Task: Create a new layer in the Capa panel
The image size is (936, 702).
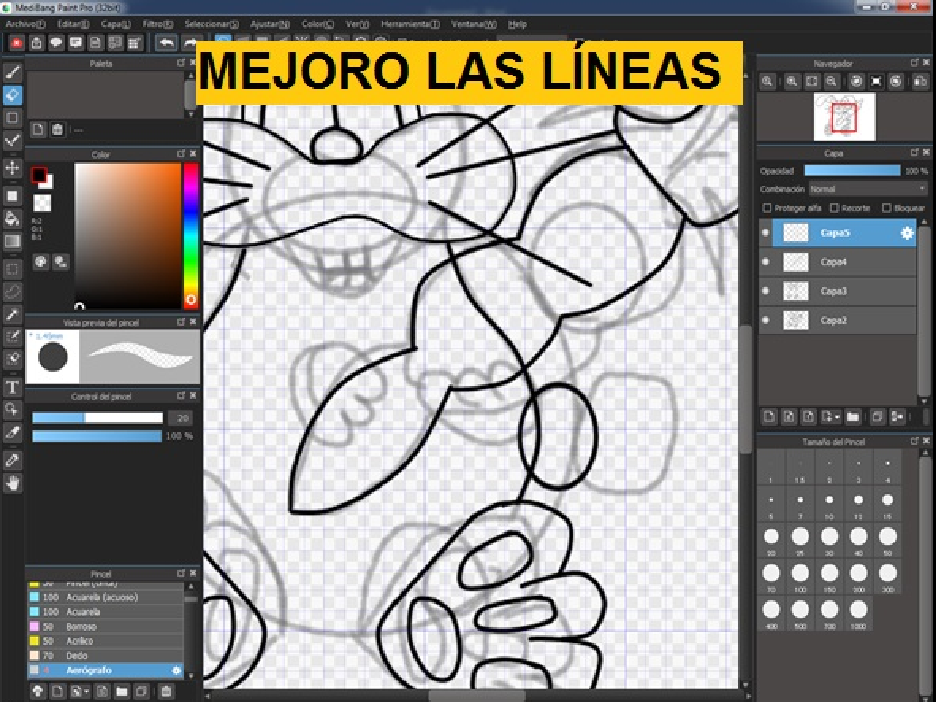Action: click(769, 417)
